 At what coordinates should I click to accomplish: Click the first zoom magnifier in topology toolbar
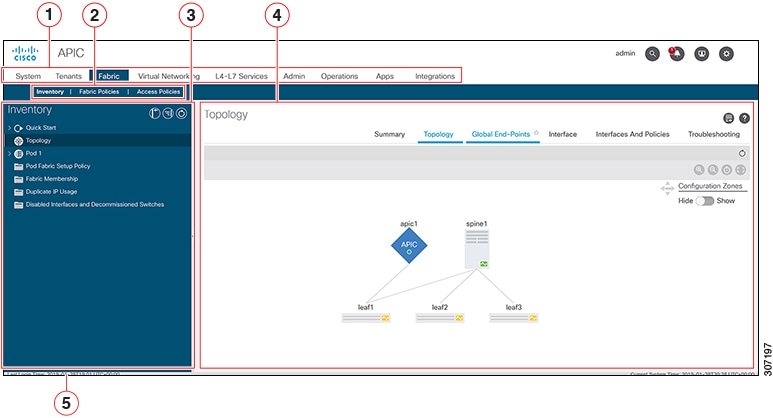(x=699, y=170)
